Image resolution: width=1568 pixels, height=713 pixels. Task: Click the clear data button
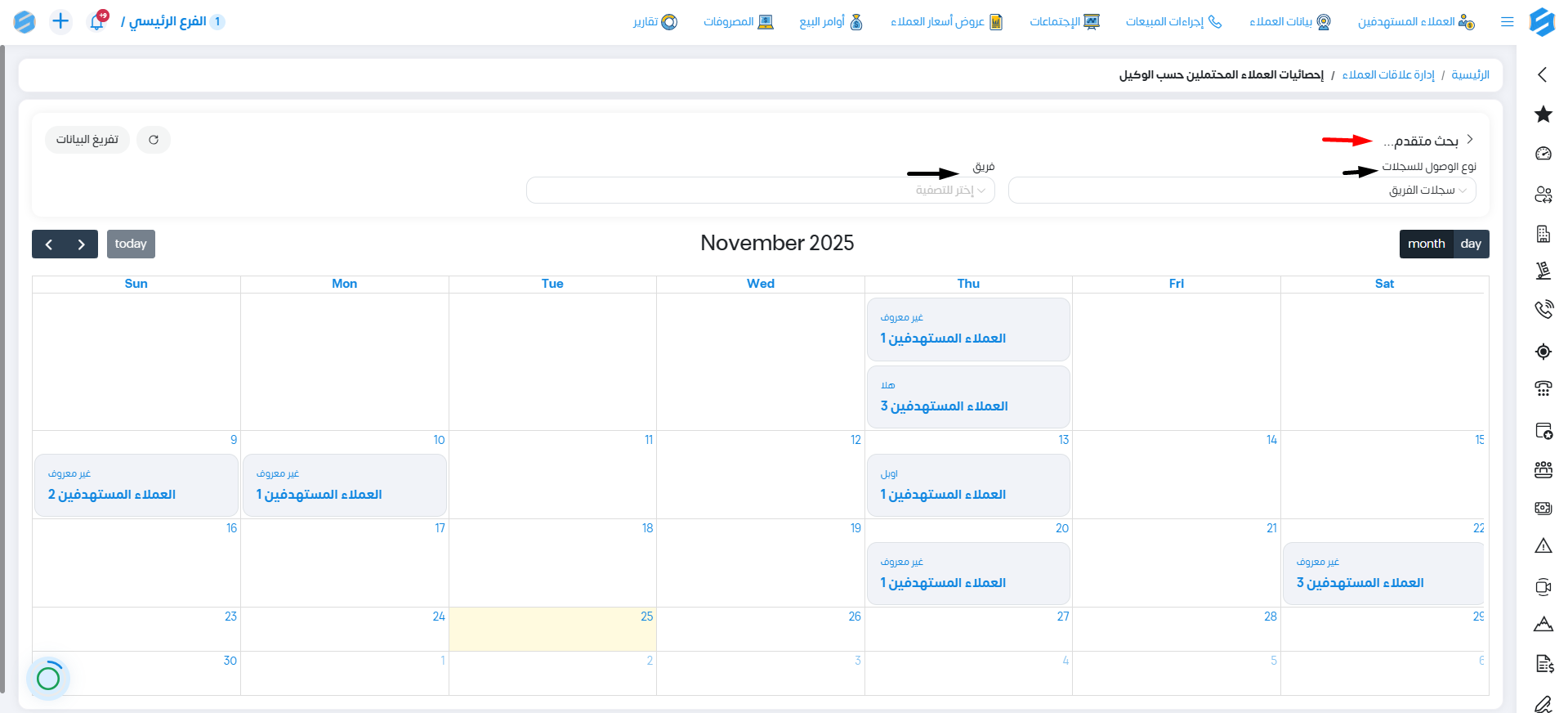coord(87,140)
